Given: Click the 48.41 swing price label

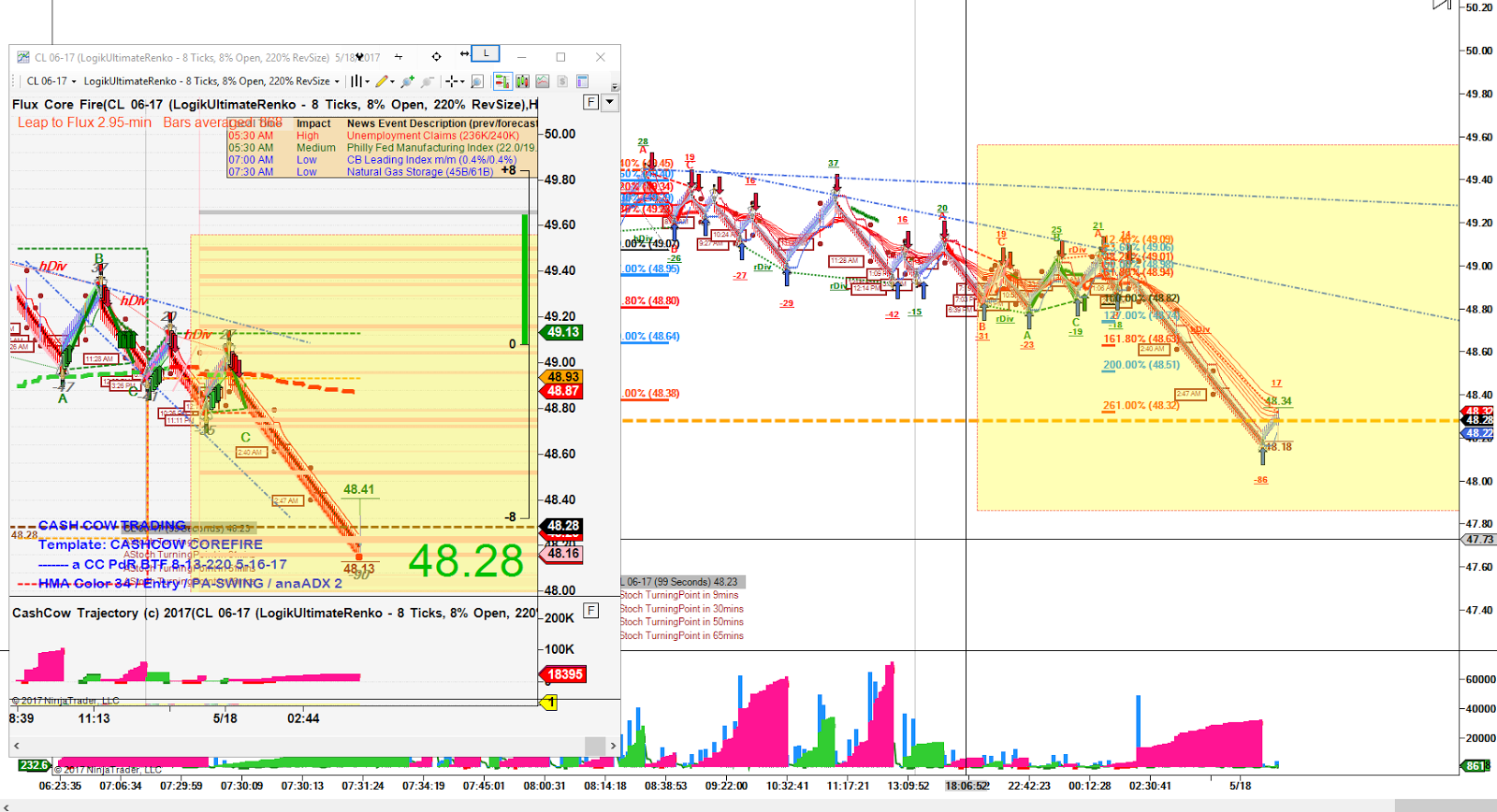Looking at the screenshot, I should pyautogui.click(x=358, y=489).
